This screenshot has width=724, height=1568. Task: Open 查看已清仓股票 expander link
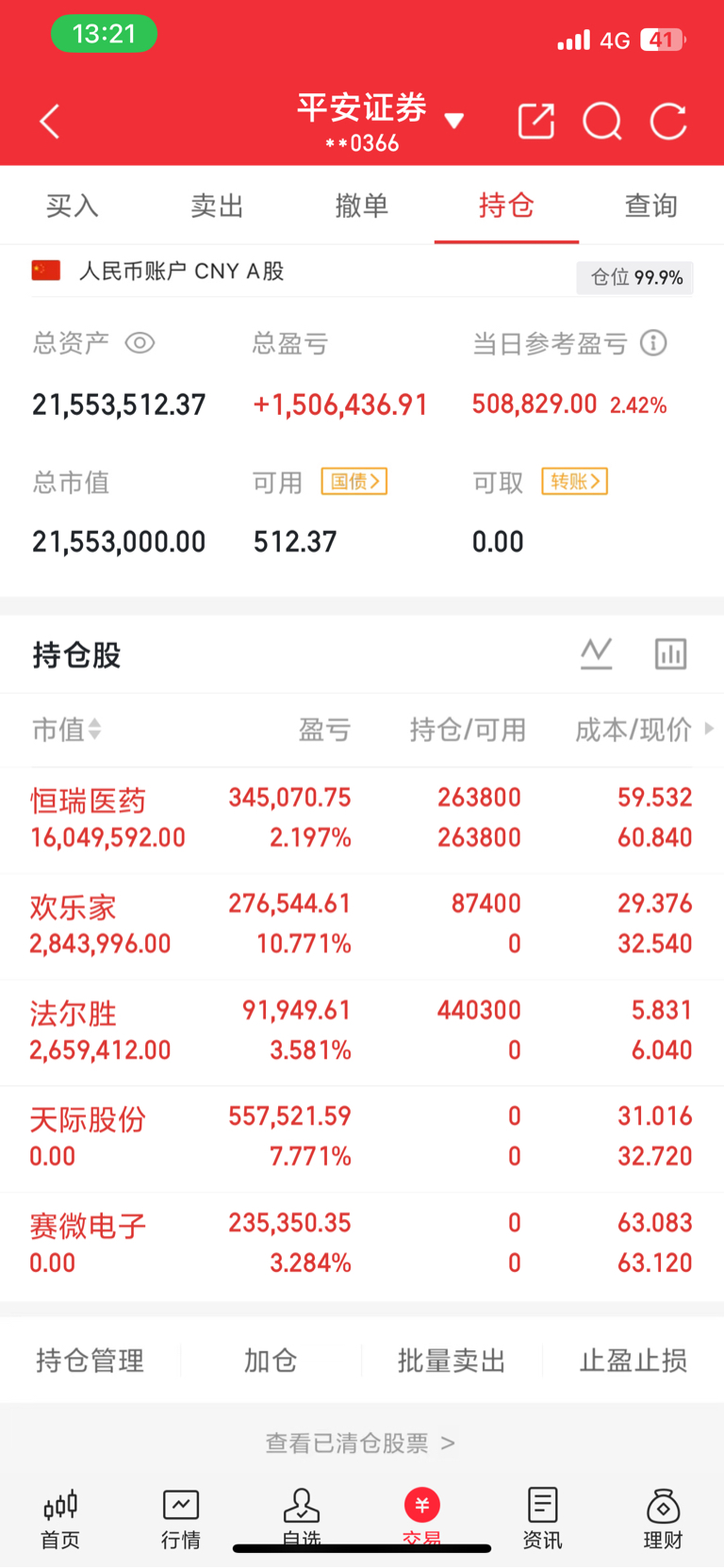[360, 1443]
